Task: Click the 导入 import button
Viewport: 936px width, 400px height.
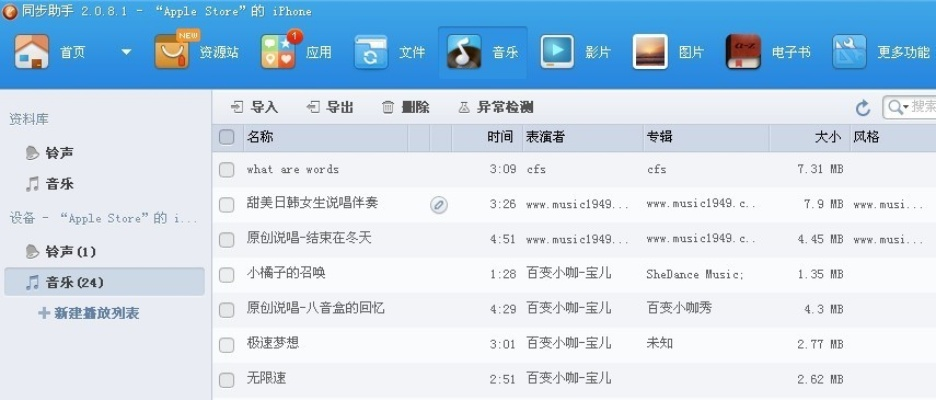Action: (x=254, y=107)
